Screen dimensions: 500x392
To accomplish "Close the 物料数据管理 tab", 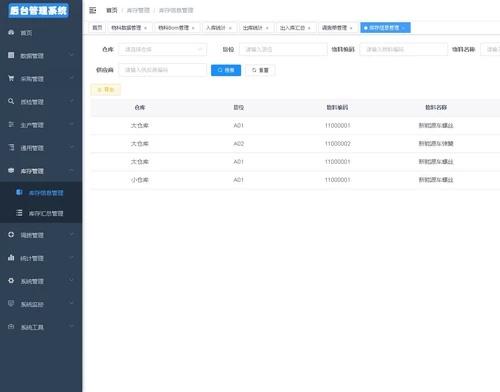I will [145, 28].
